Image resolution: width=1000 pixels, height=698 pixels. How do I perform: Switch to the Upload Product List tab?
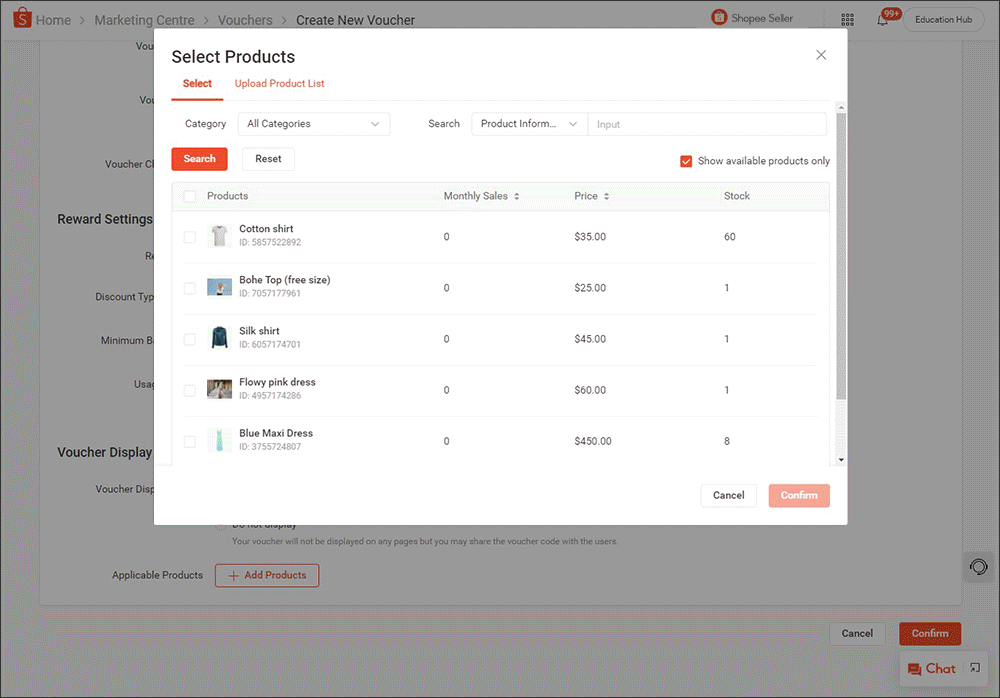click(279, 84)
